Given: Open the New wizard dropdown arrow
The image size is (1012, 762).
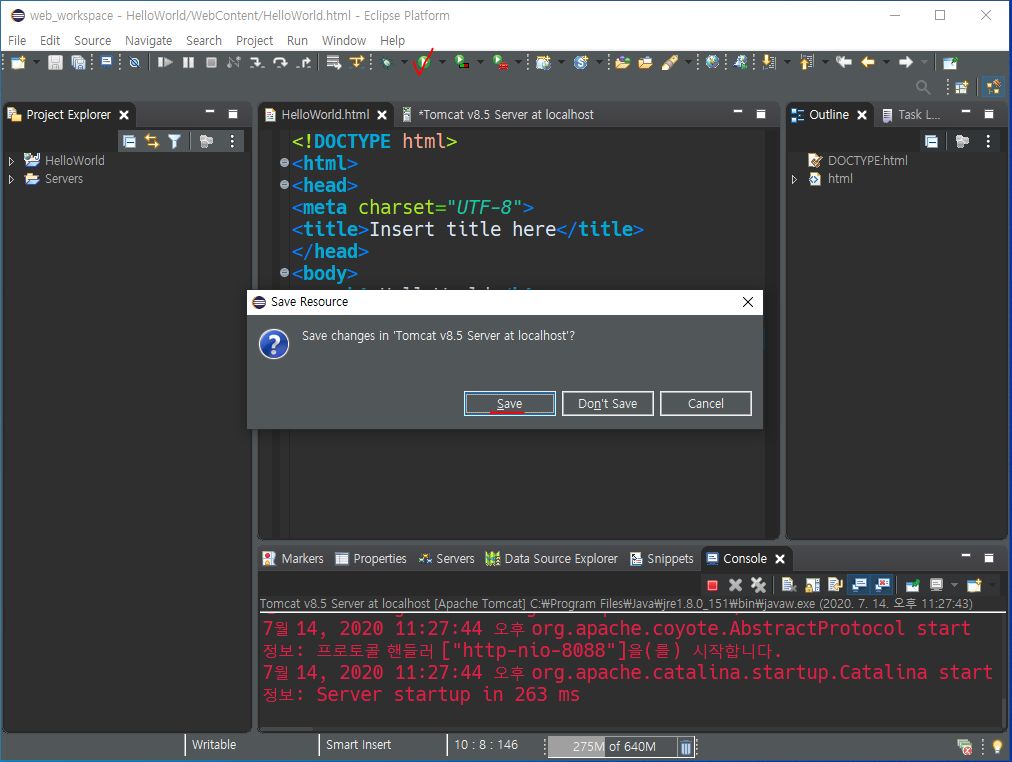Looking at the screenshot, I should [36, 63].
